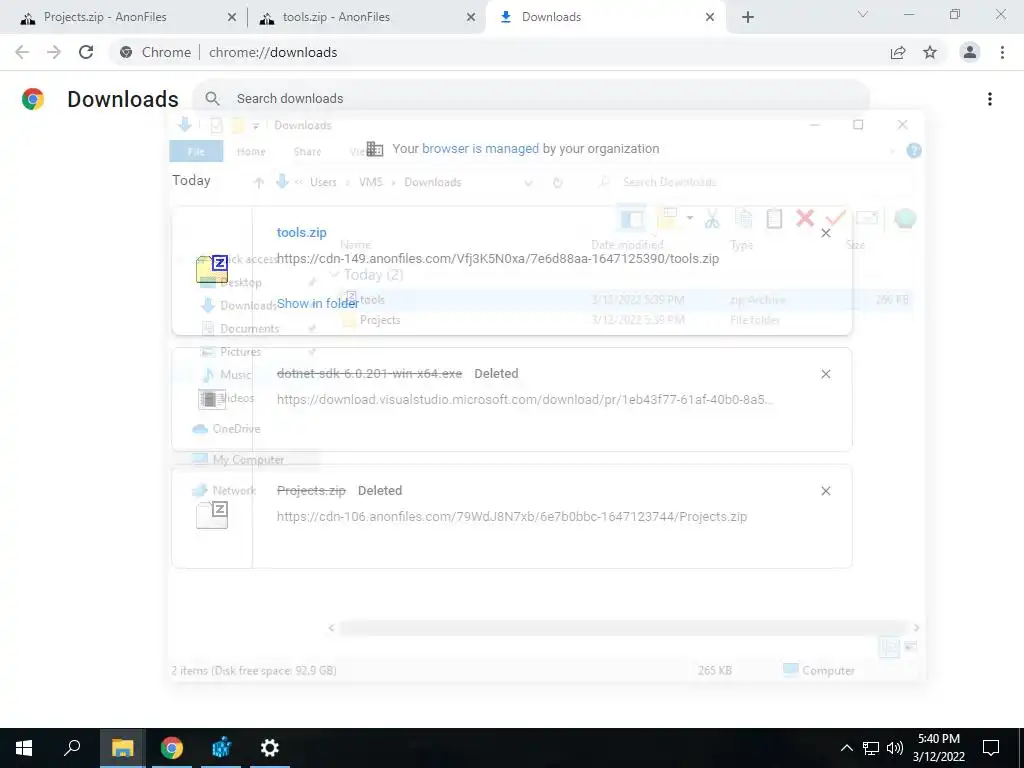Click the Explorer horizontal scrollbar

tap(624, 628)
